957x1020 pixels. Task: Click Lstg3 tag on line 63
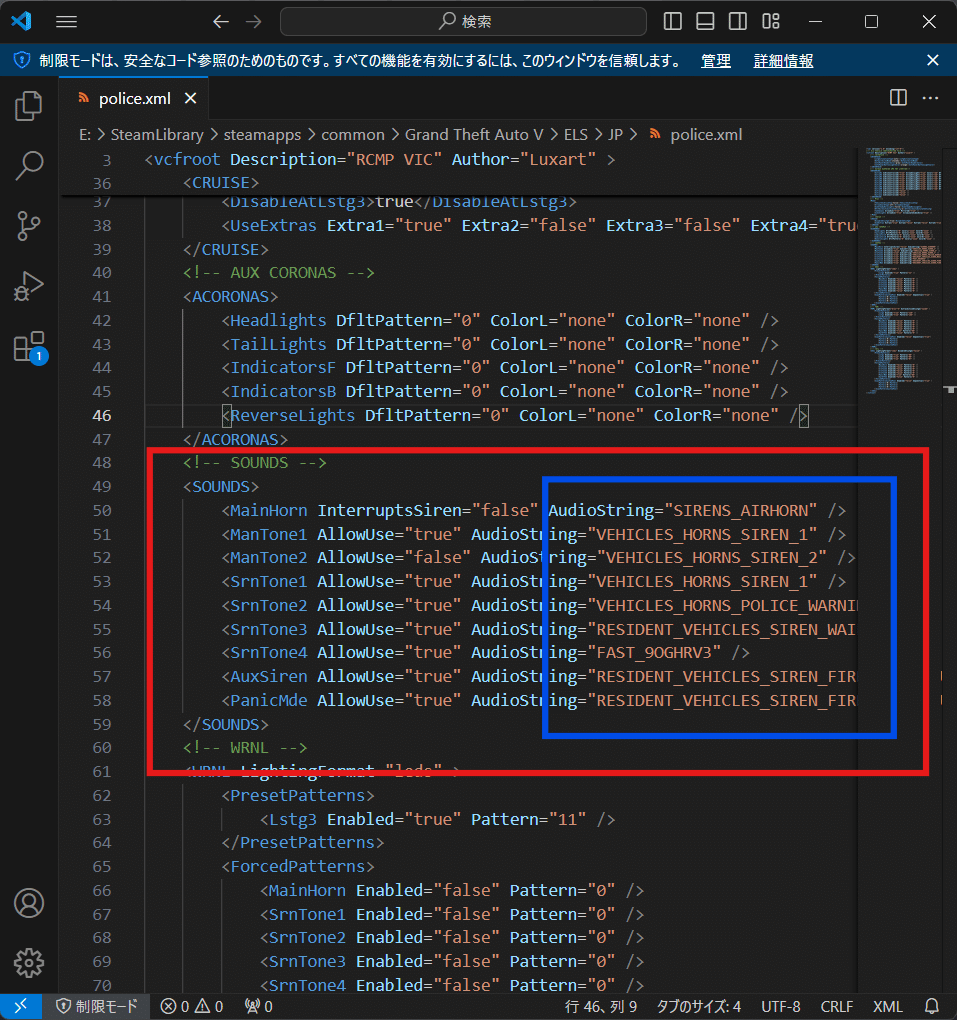click(x=293, y=820)
